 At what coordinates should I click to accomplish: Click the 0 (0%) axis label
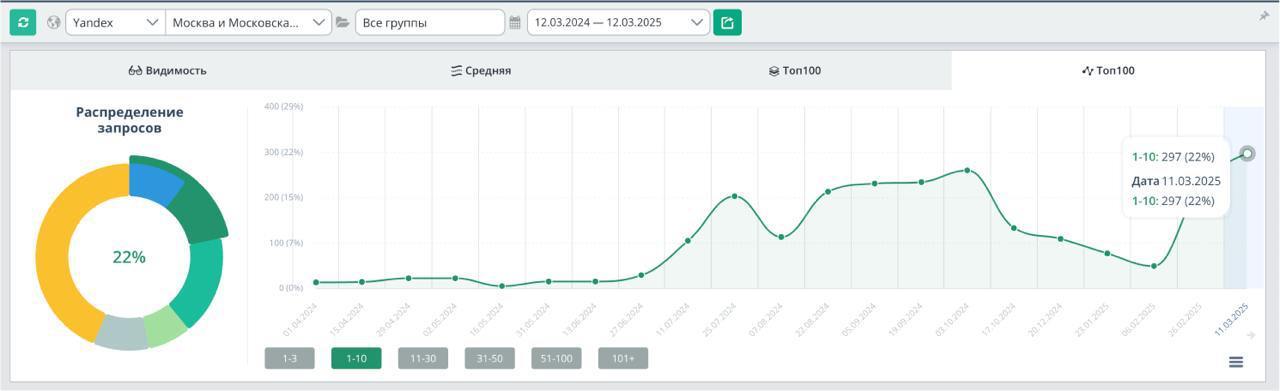coord(290,288)
